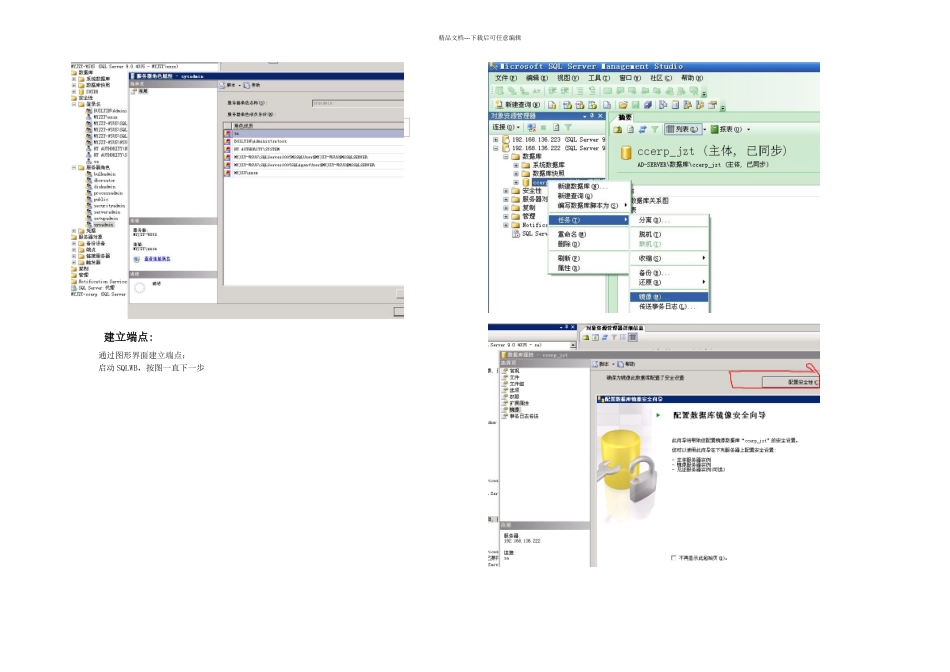Select the 事务日志传送 page
950x672 pixels.
(x=520, y=416)
